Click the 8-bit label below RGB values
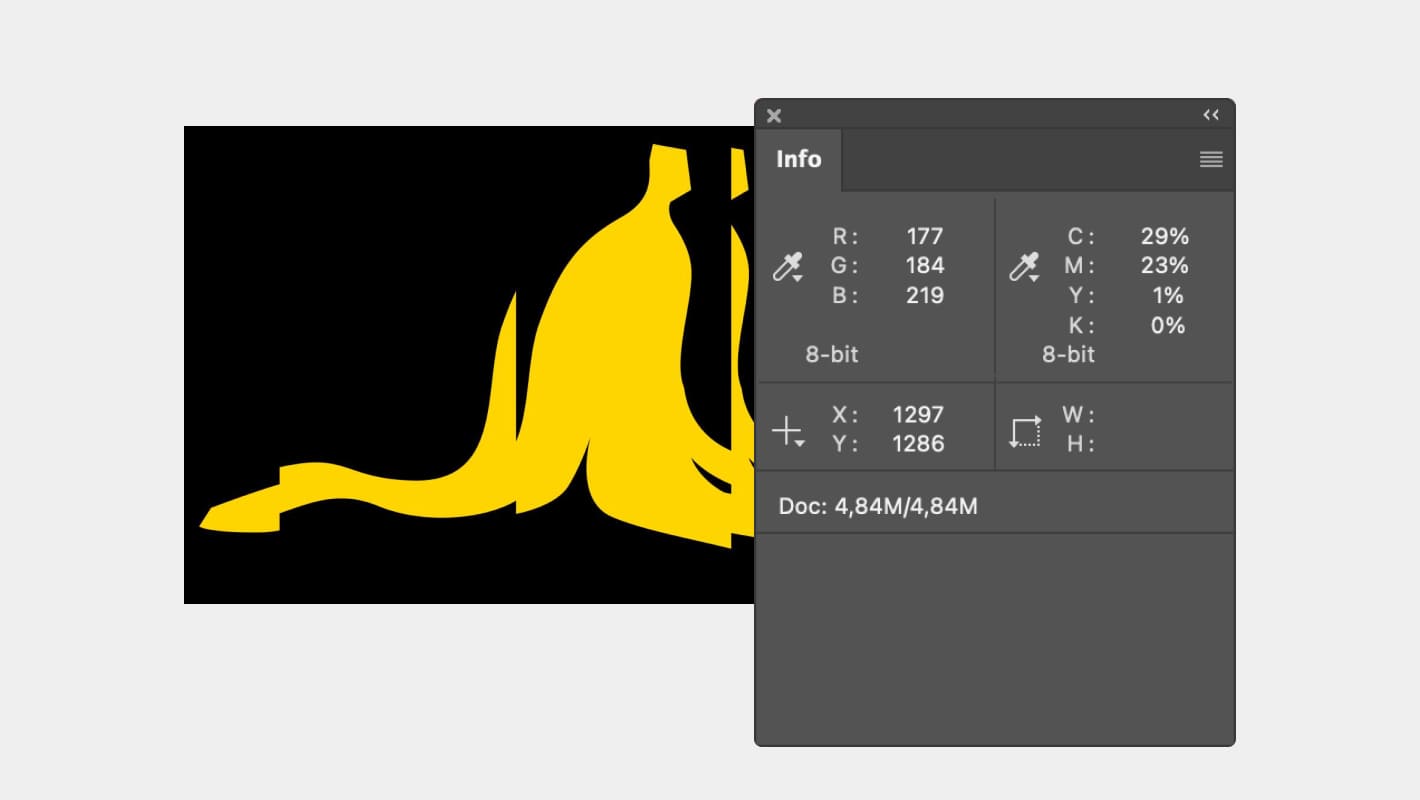The width and height of the screenshot is (1420, 800). point(832,354)
